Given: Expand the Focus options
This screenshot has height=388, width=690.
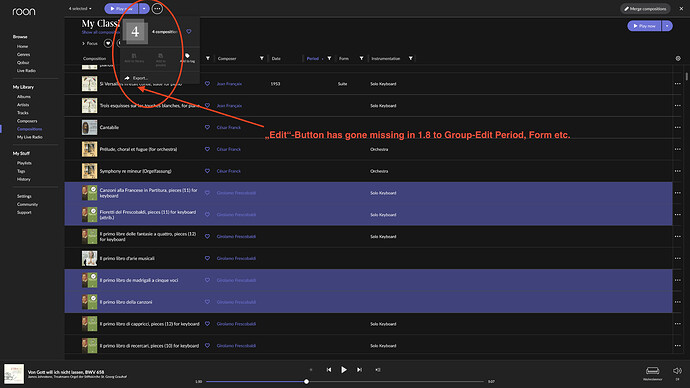Looking at the screenshot, I should [90, 43].
